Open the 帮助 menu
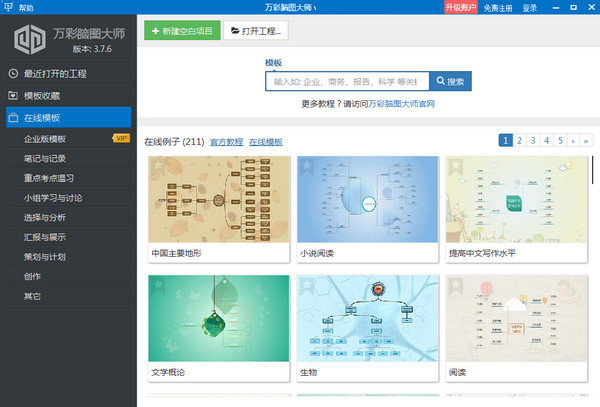600x407 pixels. coord(26,8)
